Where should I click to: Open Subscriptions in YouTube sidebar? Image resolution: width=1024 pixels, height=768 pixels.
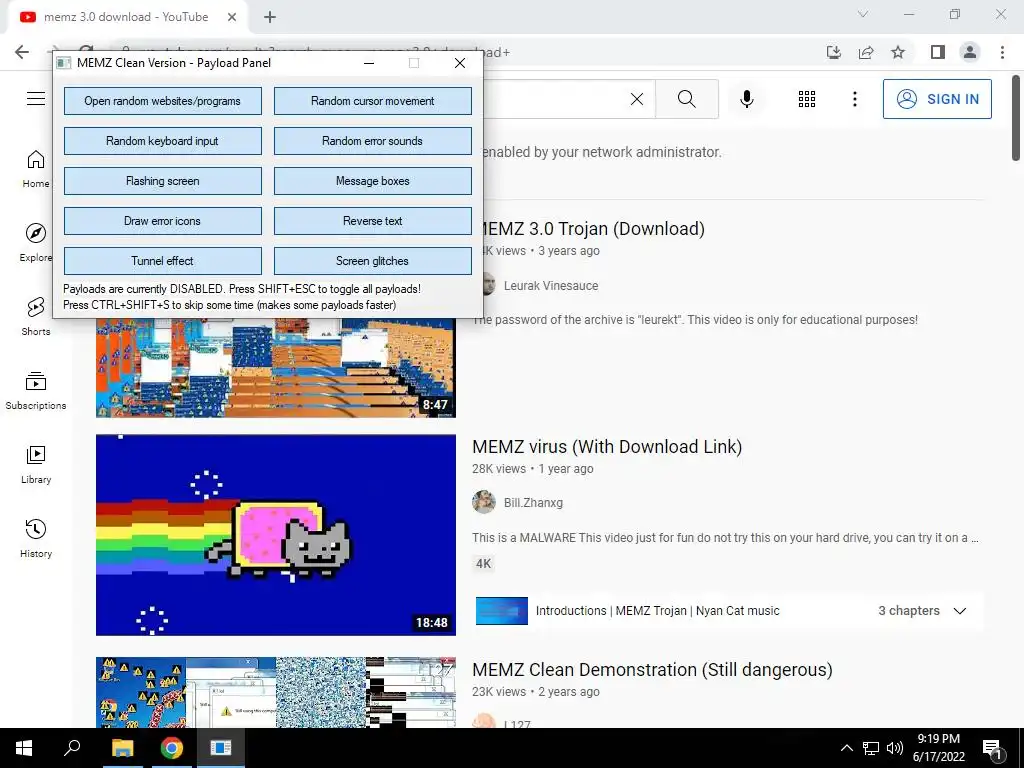click(x=36, y=391)
